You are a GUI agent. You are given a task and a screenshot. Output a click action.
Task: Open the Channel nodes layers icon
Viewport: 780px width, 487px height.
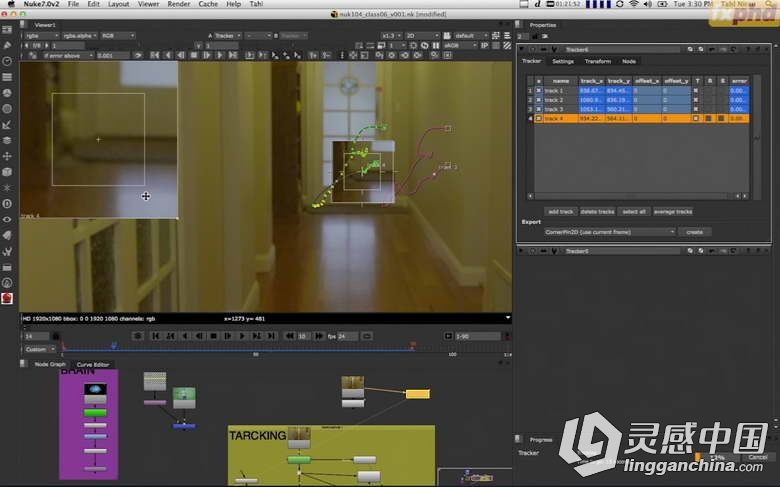click(7, 77)
